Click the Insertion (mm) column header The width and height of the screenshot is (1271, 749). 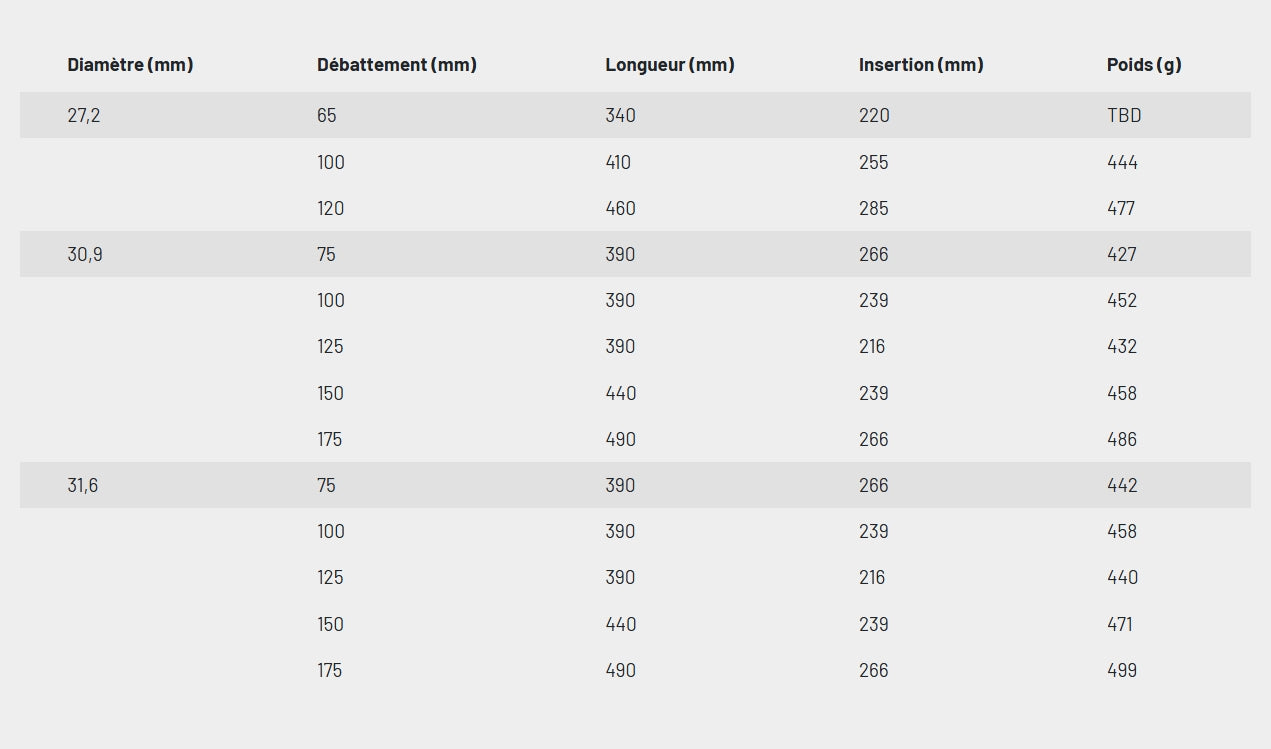[920, 65]
